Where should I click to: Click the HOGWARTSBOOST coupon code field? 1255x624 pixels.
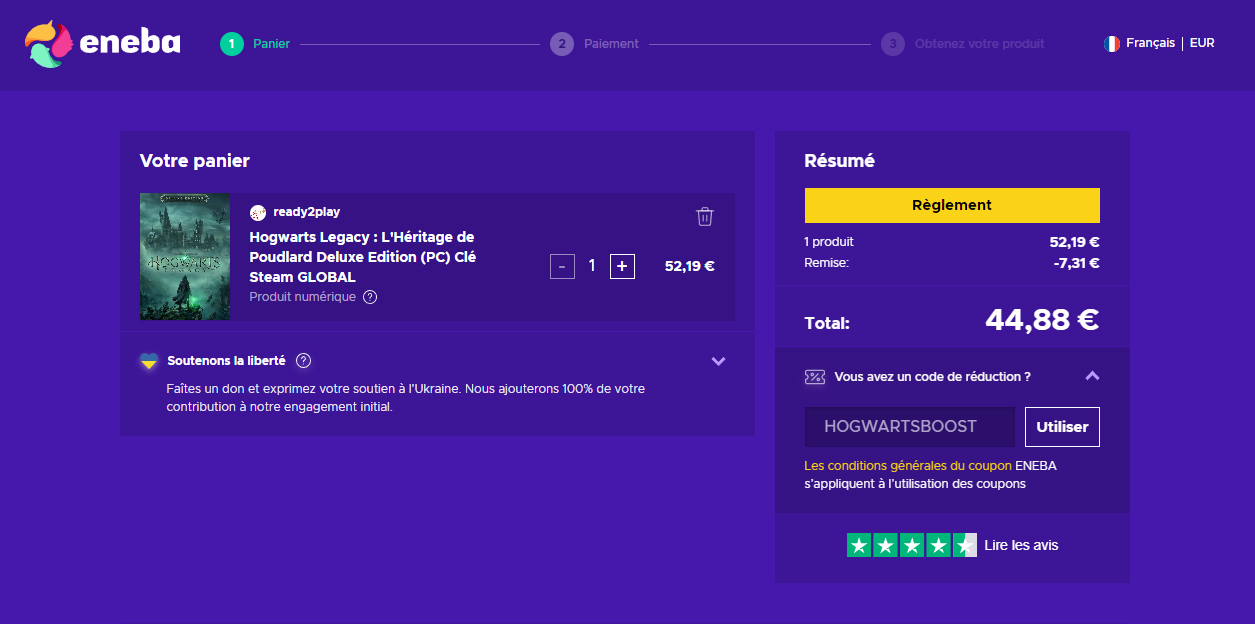[909, 427]
